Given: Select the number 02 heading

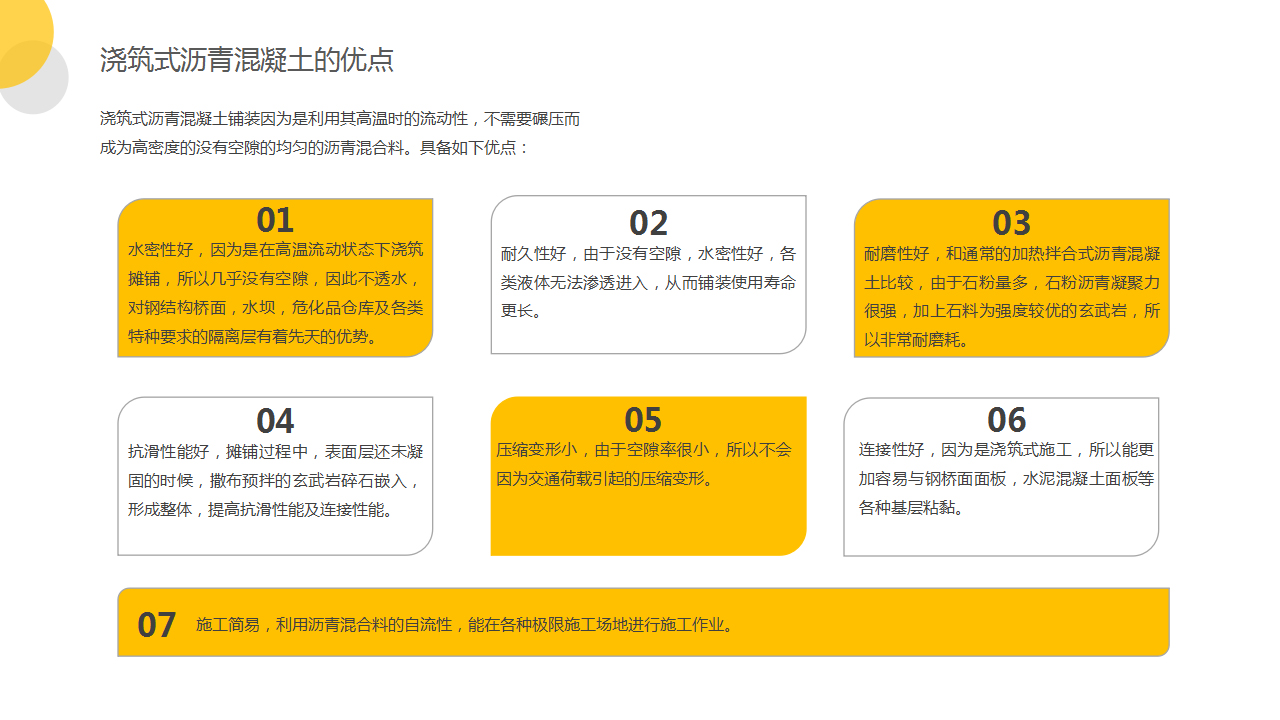Looking at the screenshot, I should [648, 223].
